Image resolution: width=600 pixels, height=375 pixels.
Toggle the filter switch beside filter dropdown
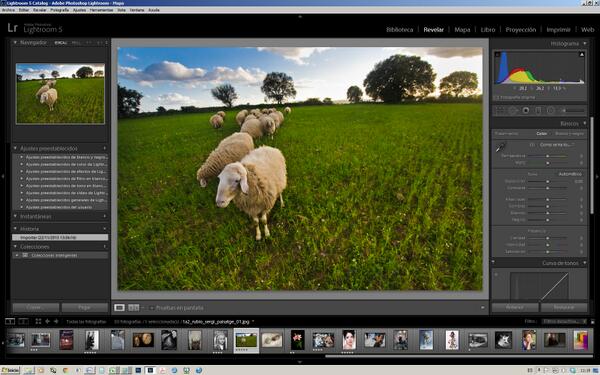593,321
